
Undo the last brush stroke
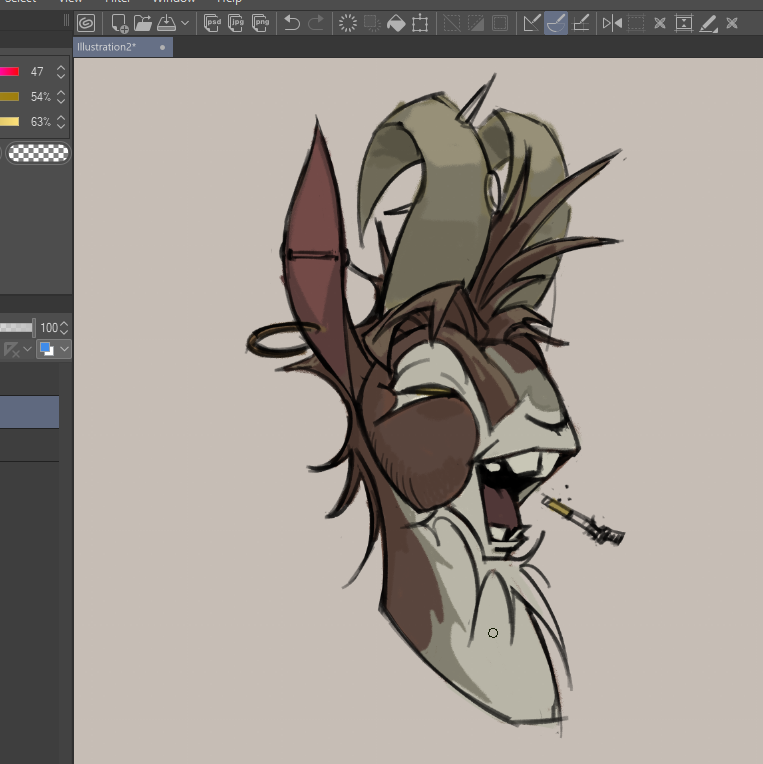tap(292, 23)
